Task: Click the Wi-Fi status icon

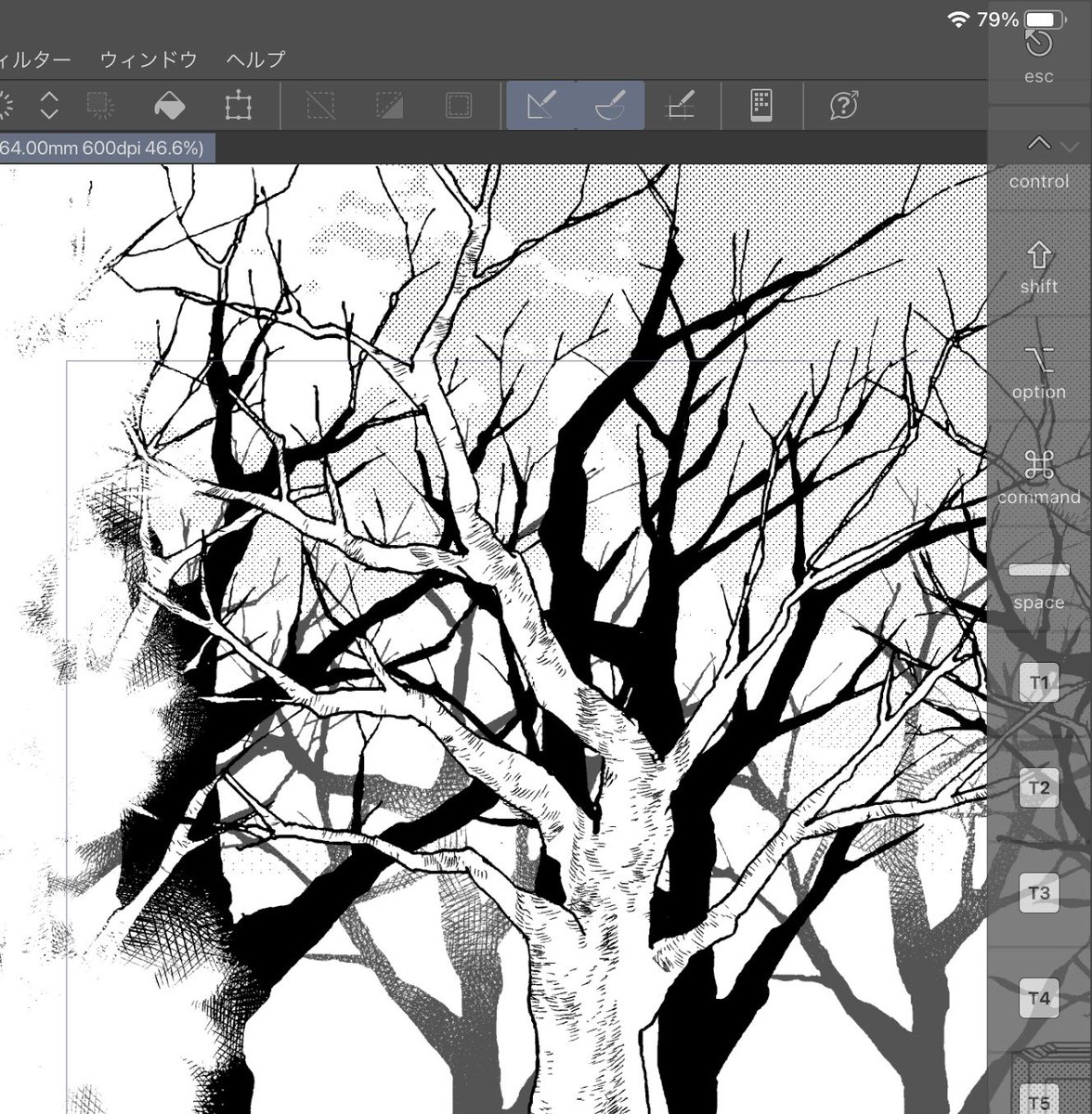Action: pyautogui.click(x=959, y=19)
